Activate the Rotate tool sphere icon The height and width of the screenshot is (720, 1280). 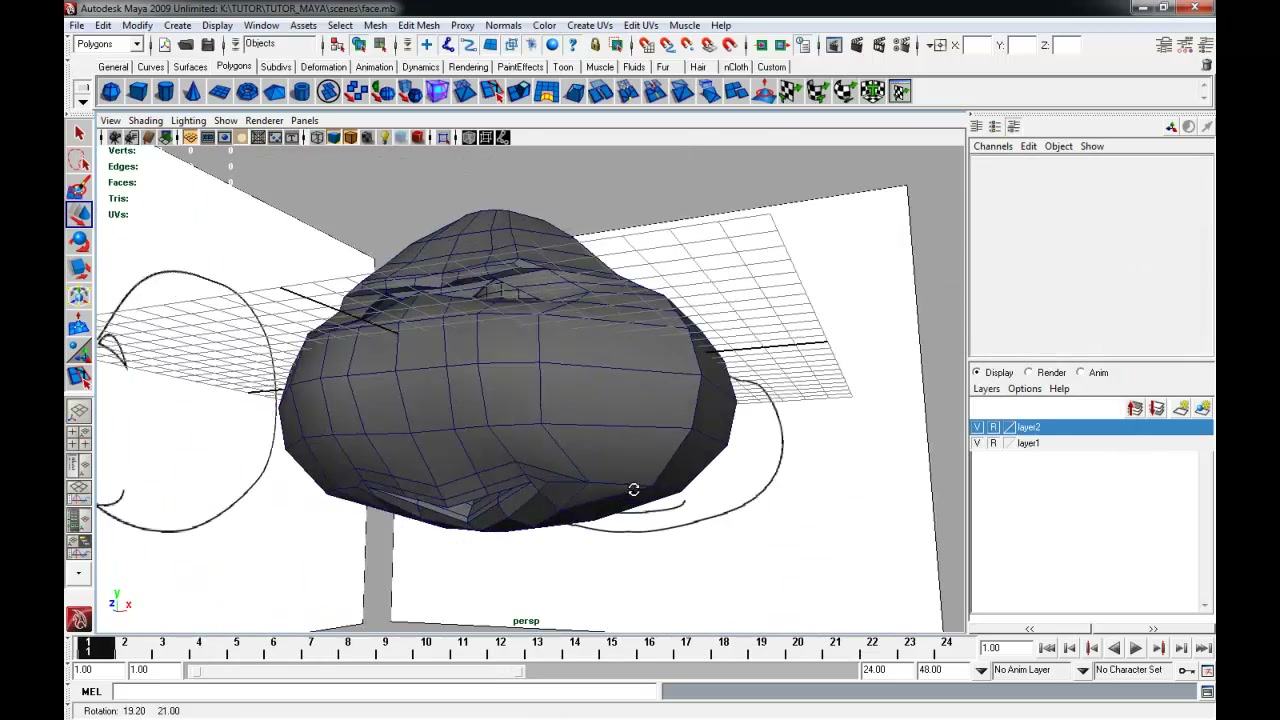(79, 241)
